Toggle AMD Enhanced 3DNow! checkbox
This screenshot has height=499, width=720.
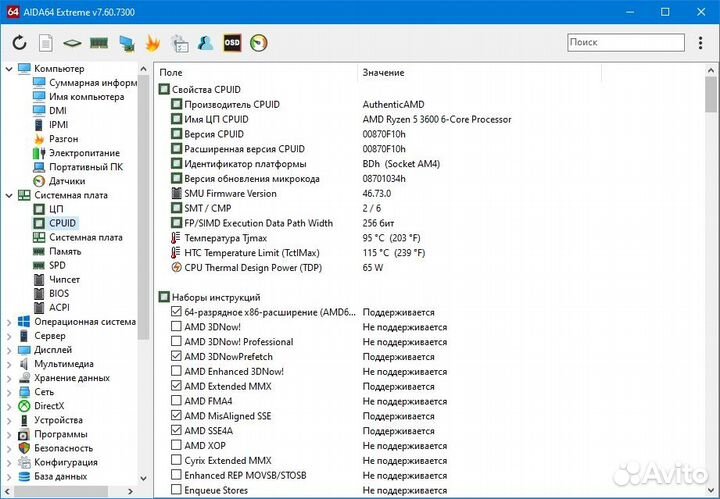coord(176,370)
